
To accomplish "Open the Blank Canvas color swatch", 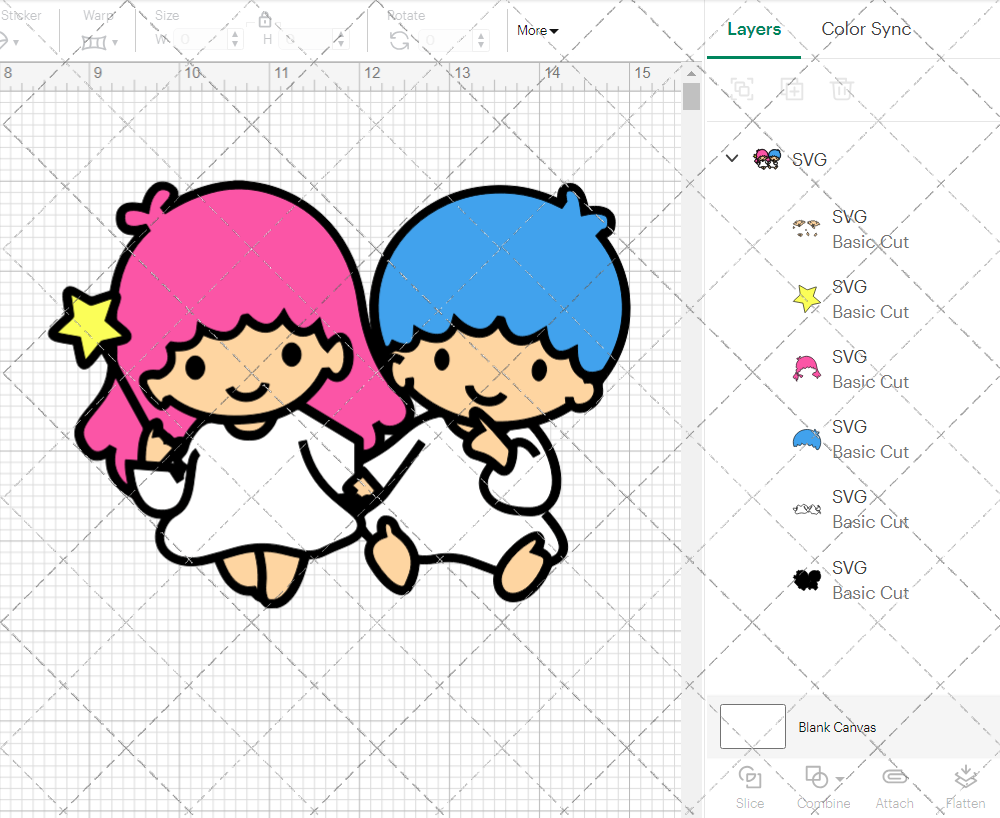I will (x=751, y=727).
